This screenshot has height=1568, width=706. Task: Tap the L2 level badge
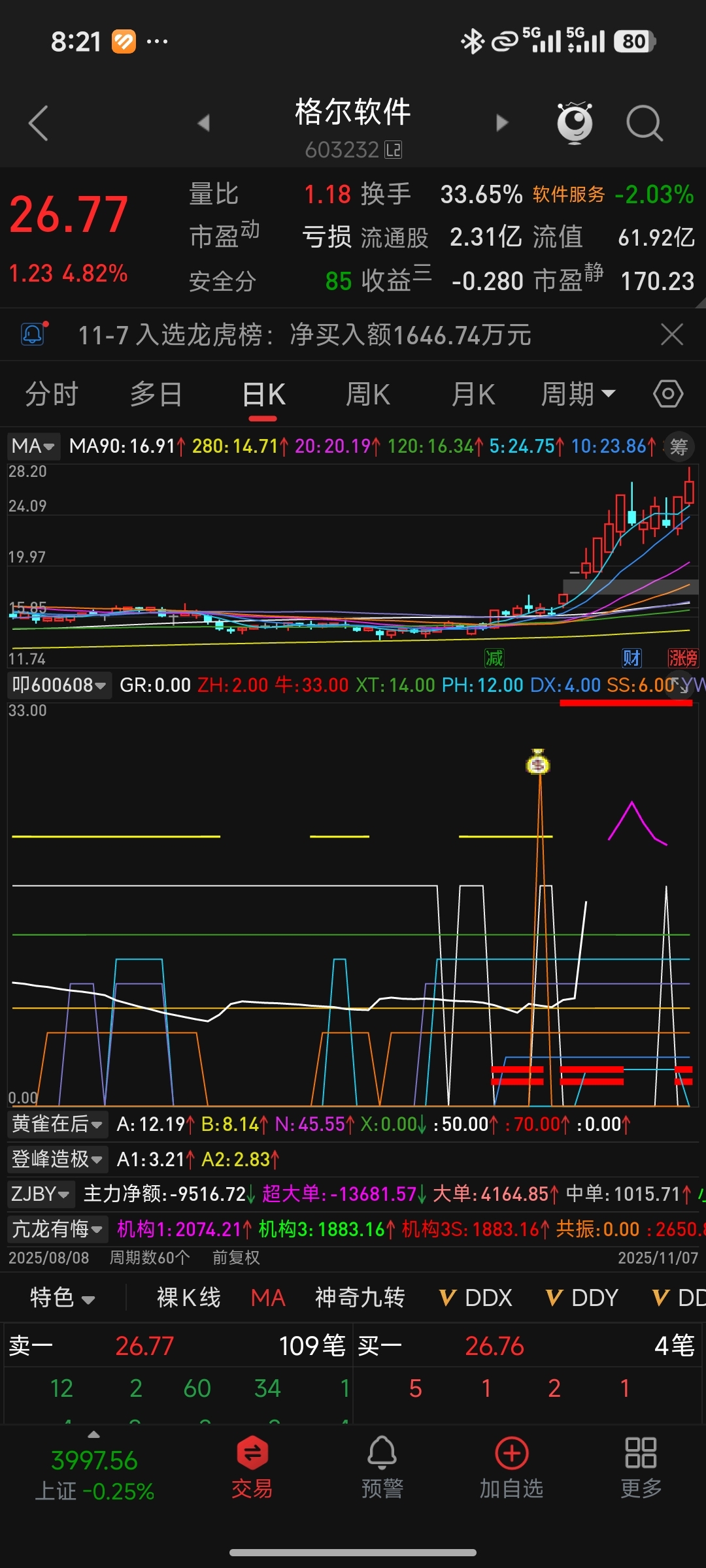(394, 150)
